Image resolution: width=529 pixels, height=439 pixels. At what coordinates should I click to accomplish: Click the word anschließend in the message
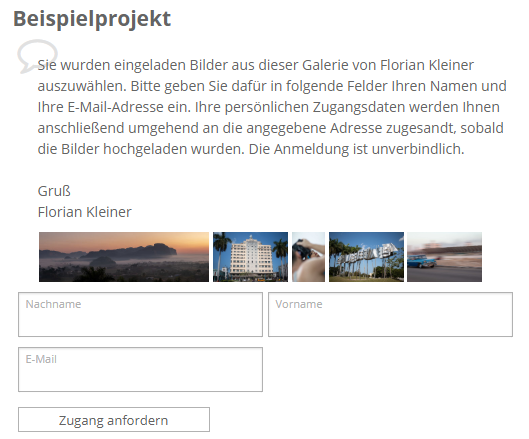pyautogui.click(x=81, y=128)
